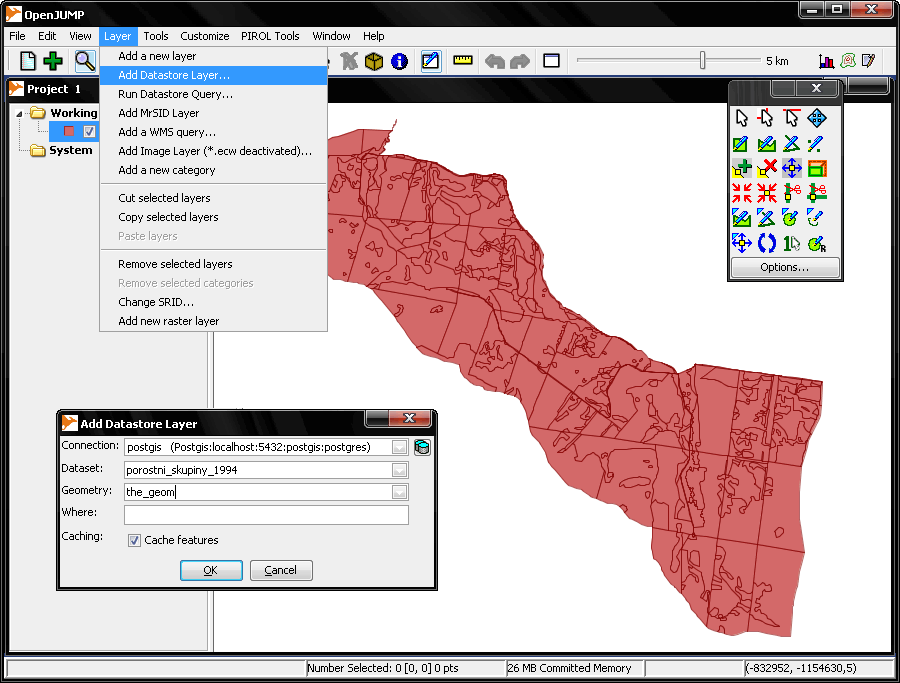The height and width of the screenshot is (683, 900).
Task: Choose Add MrSID Layer menu item
Action: tap(214, 113)
